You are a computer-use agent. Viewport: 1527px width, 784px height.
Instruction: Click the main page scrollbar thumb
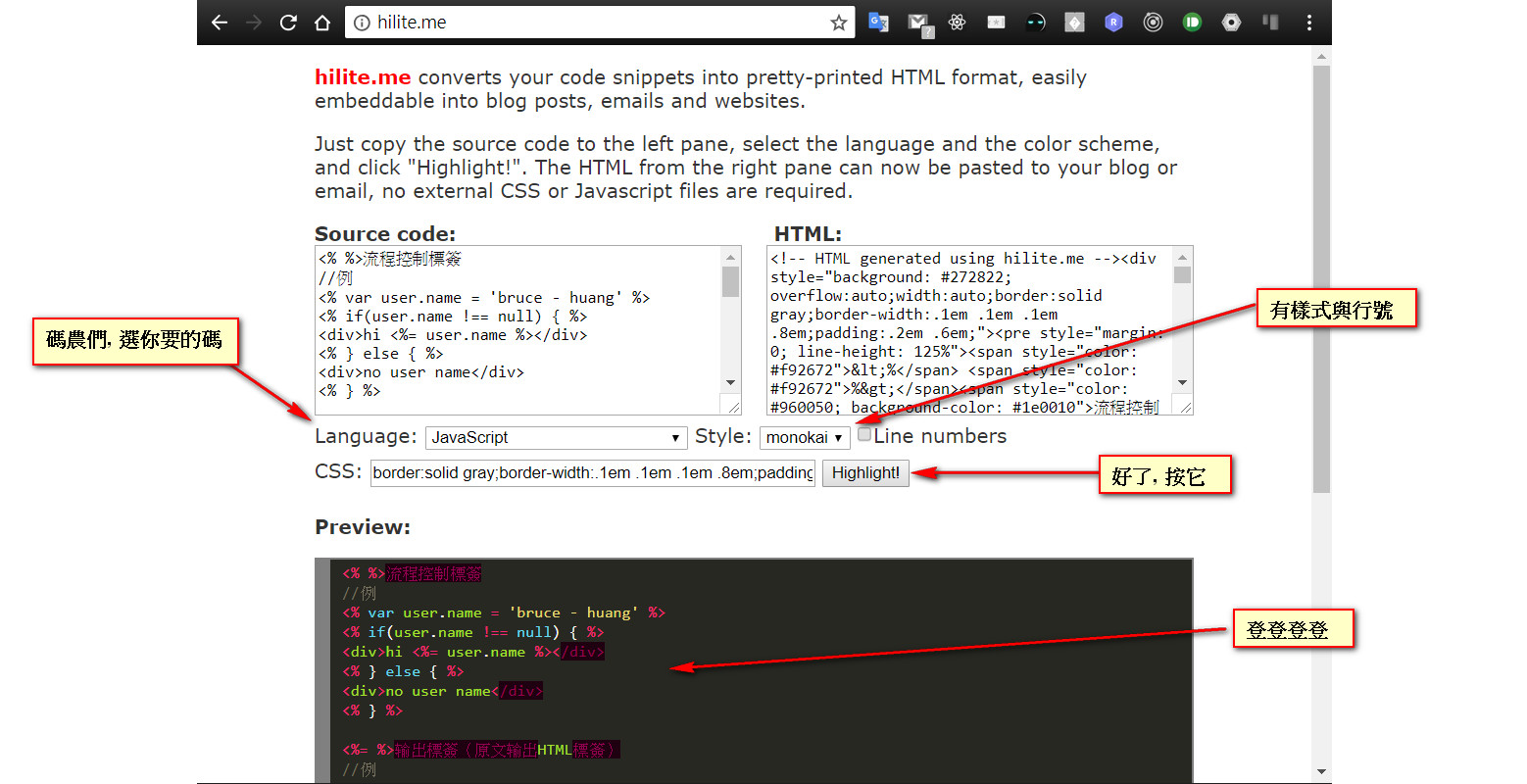1321,279
